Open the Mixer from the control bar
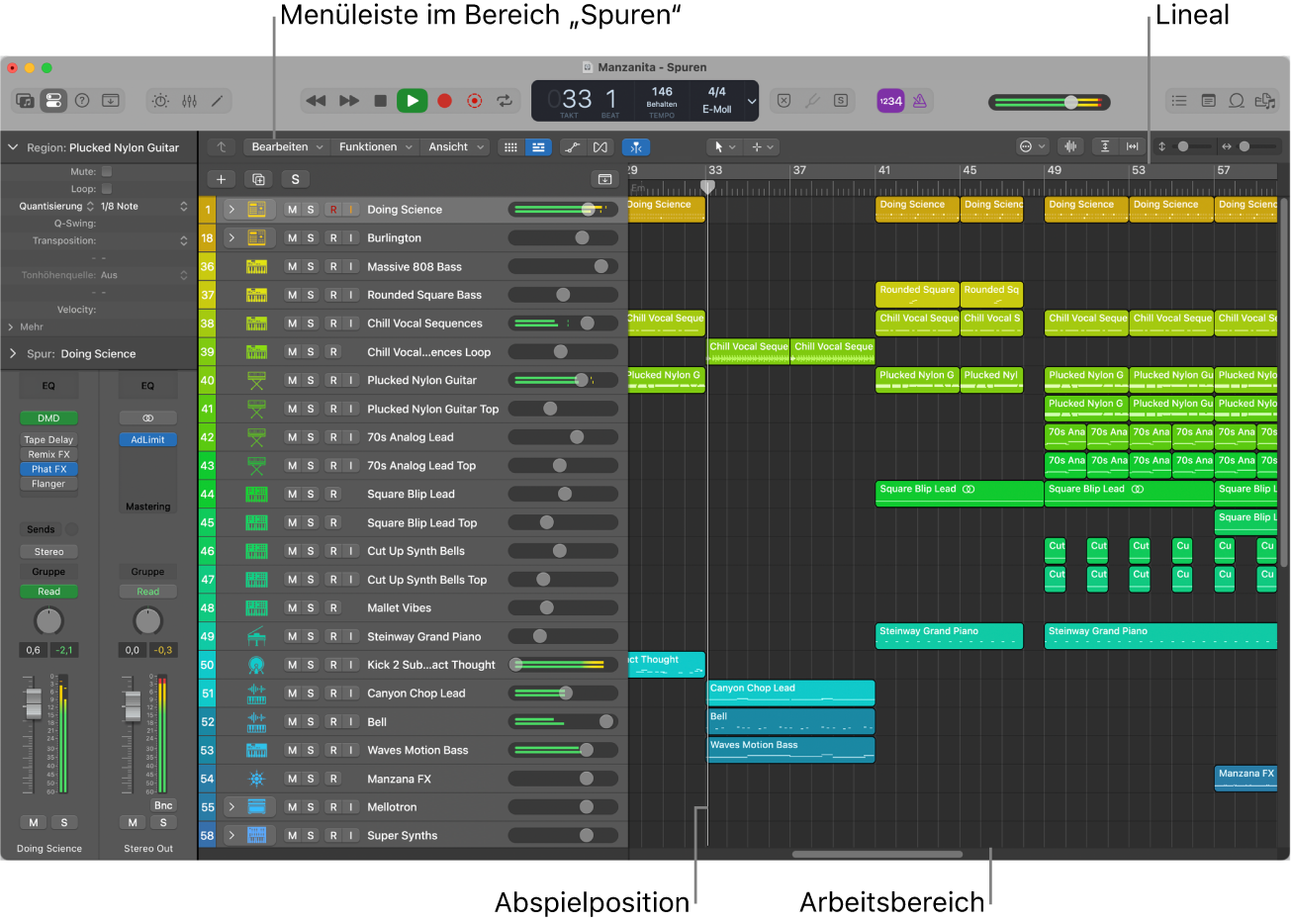 (189, 101)
